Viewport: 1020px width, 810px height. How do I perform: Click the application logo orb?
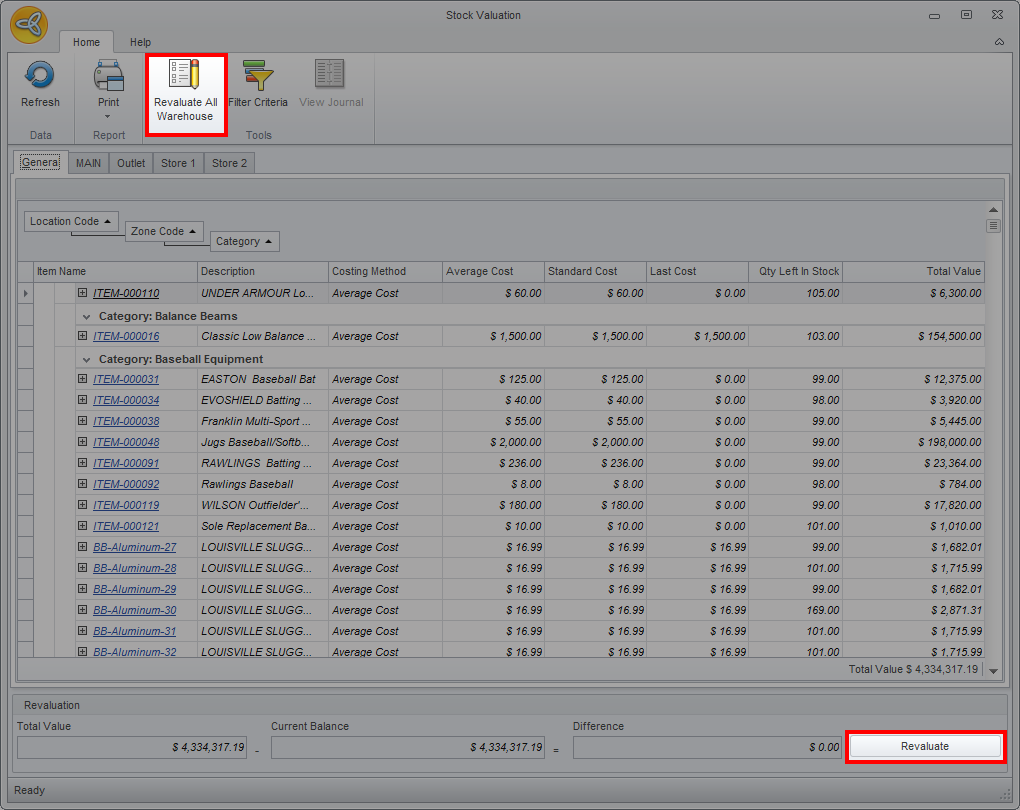tap(29, 26)
